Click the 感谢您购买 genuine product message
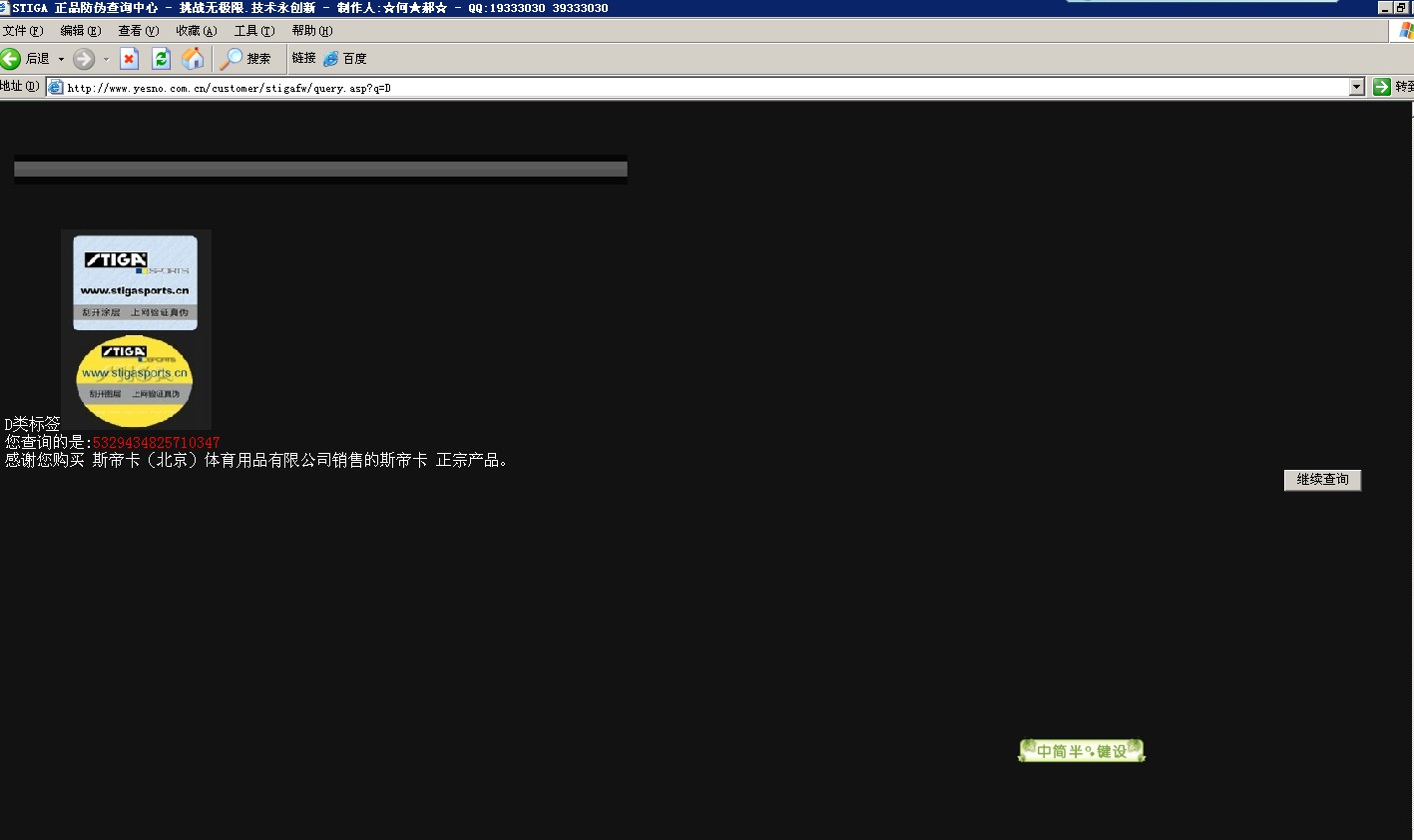The height and width of the screenshot is (840, 1414). 257,460
